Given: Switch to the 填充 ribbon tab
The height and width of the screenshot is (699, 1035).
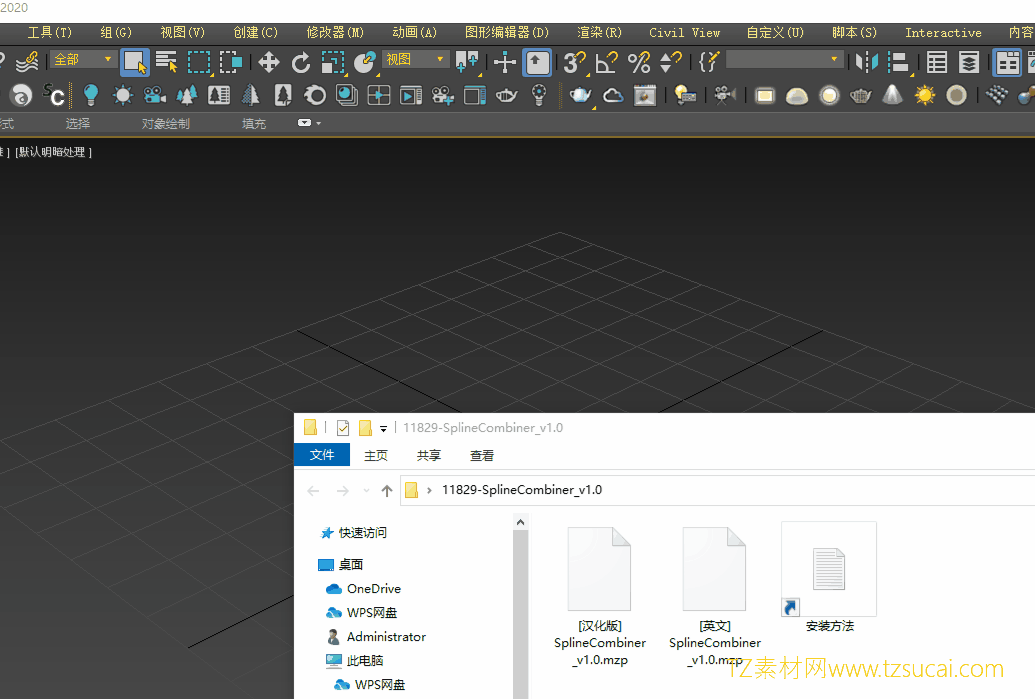Looking at the screenshot, I should tap(254, 123).
